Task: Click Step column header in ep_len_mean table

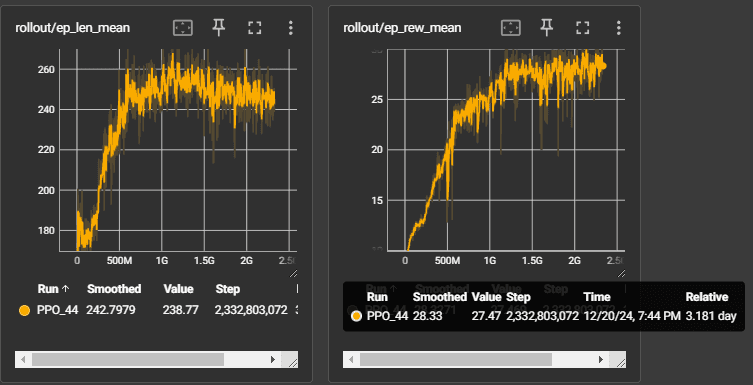Action: pyautogui.click(x=228, y=289)
